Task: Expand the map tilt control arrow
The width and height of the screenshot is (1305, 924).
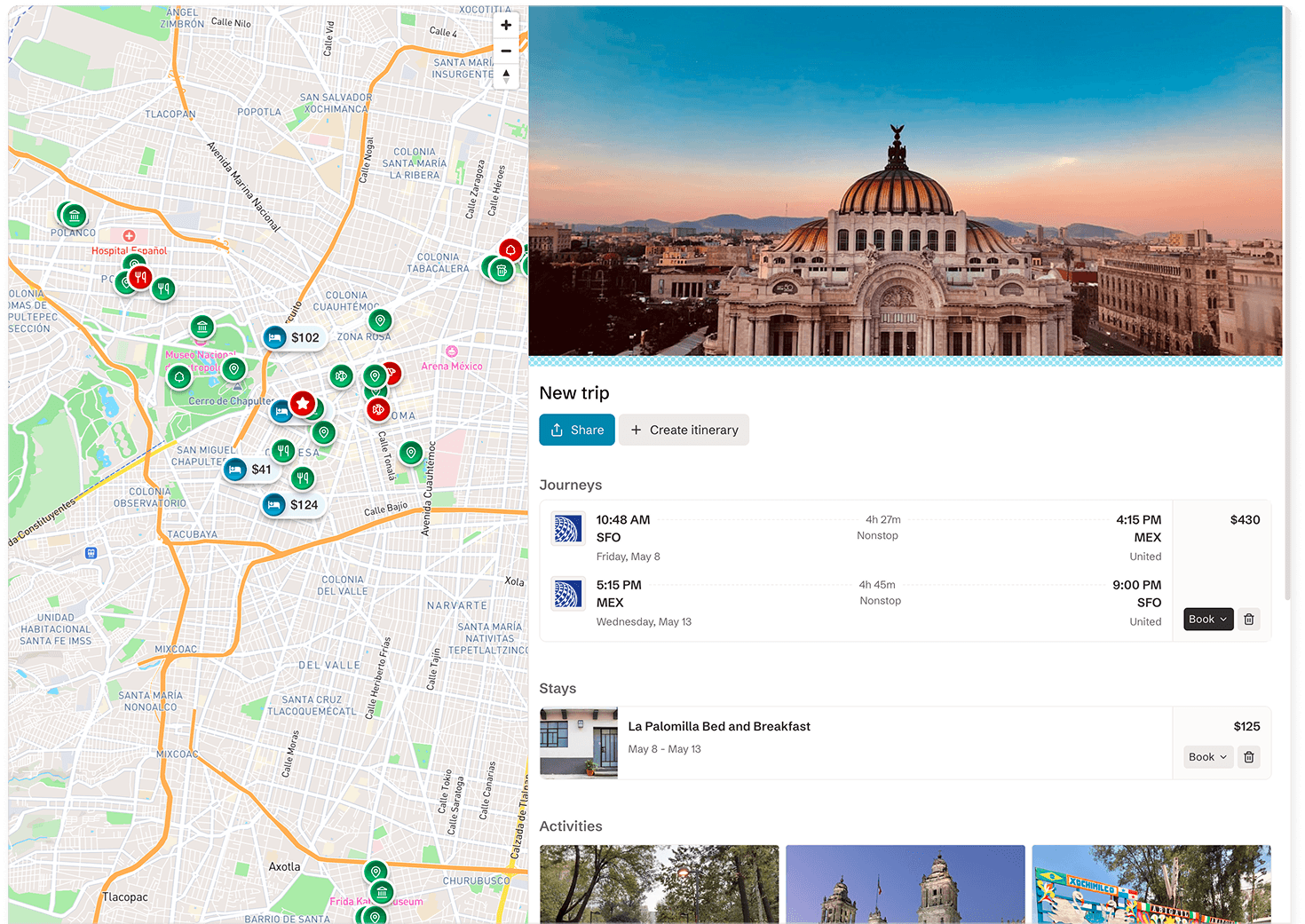Action: (x=506, y=76)
